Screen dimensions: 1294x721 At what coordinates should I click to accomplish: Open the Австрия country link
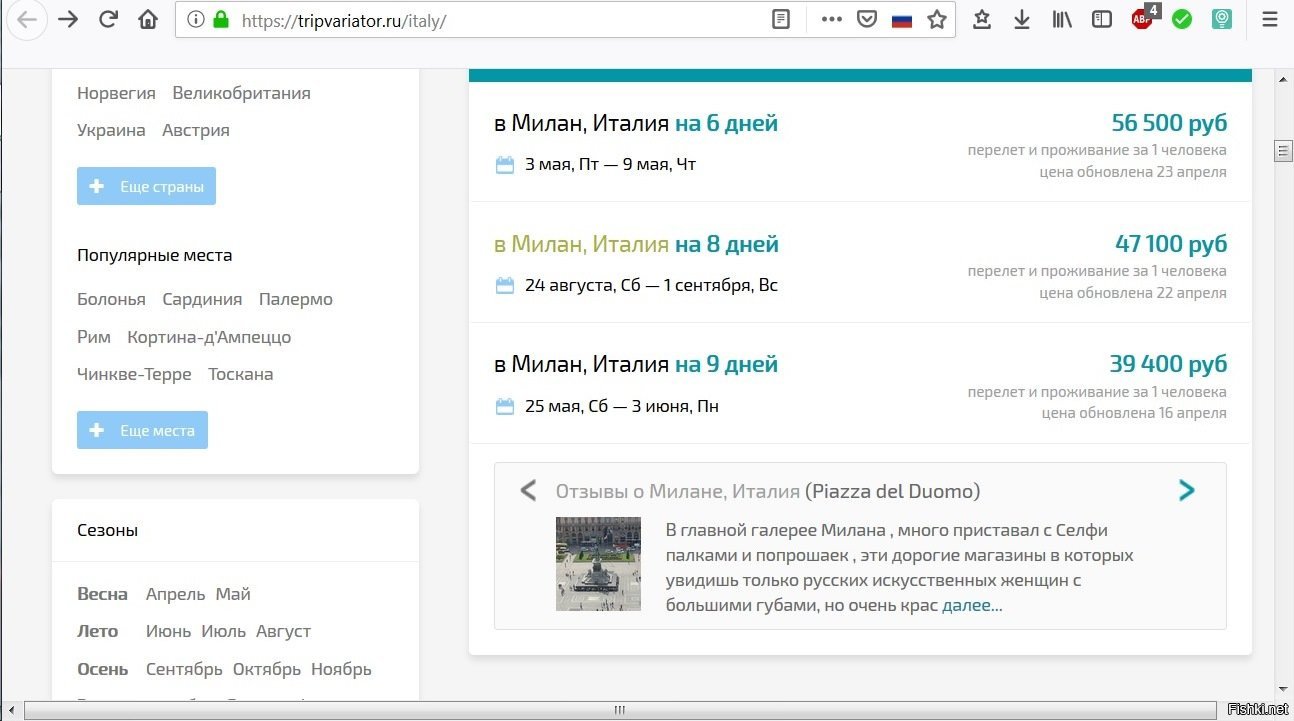click(196, 130)
